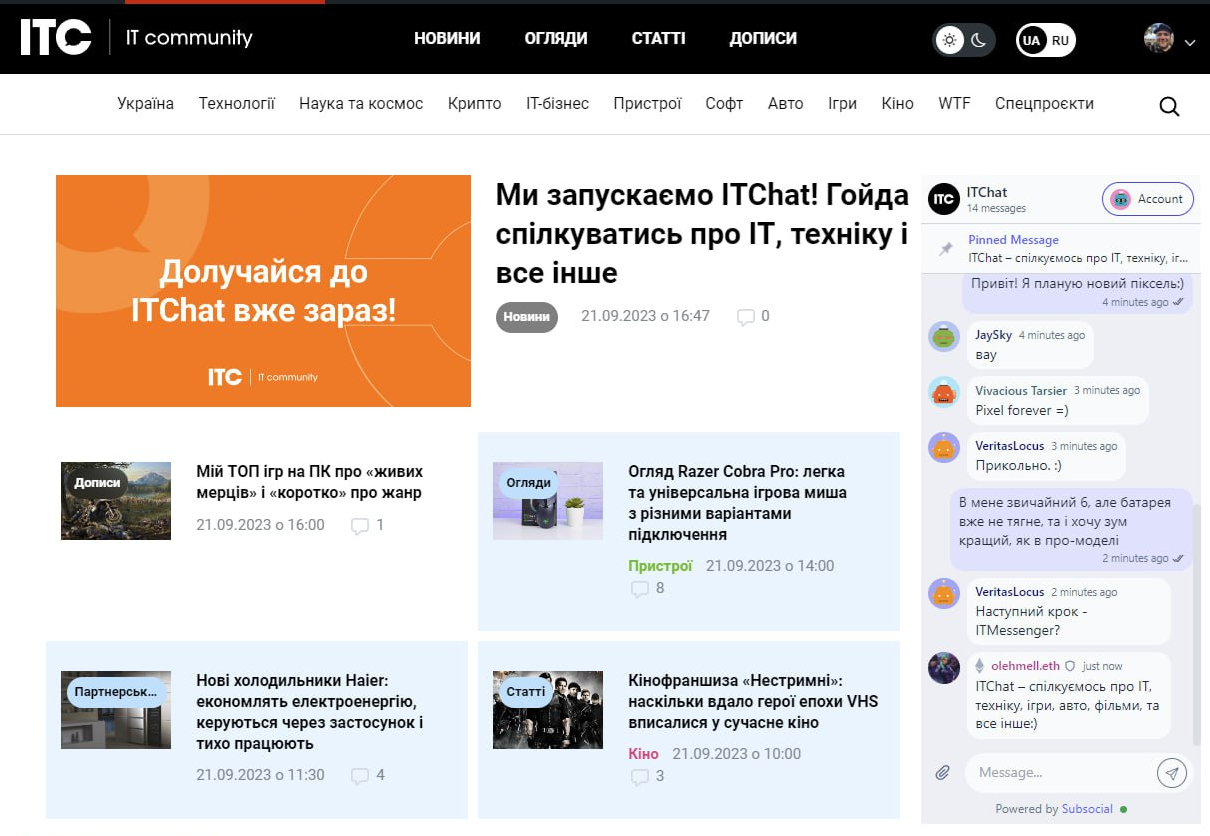The width and height of the screenshot is (1210, 836).
Task: Click the pink Кіно tag on Нестримні article
Action: pos(643,754)
